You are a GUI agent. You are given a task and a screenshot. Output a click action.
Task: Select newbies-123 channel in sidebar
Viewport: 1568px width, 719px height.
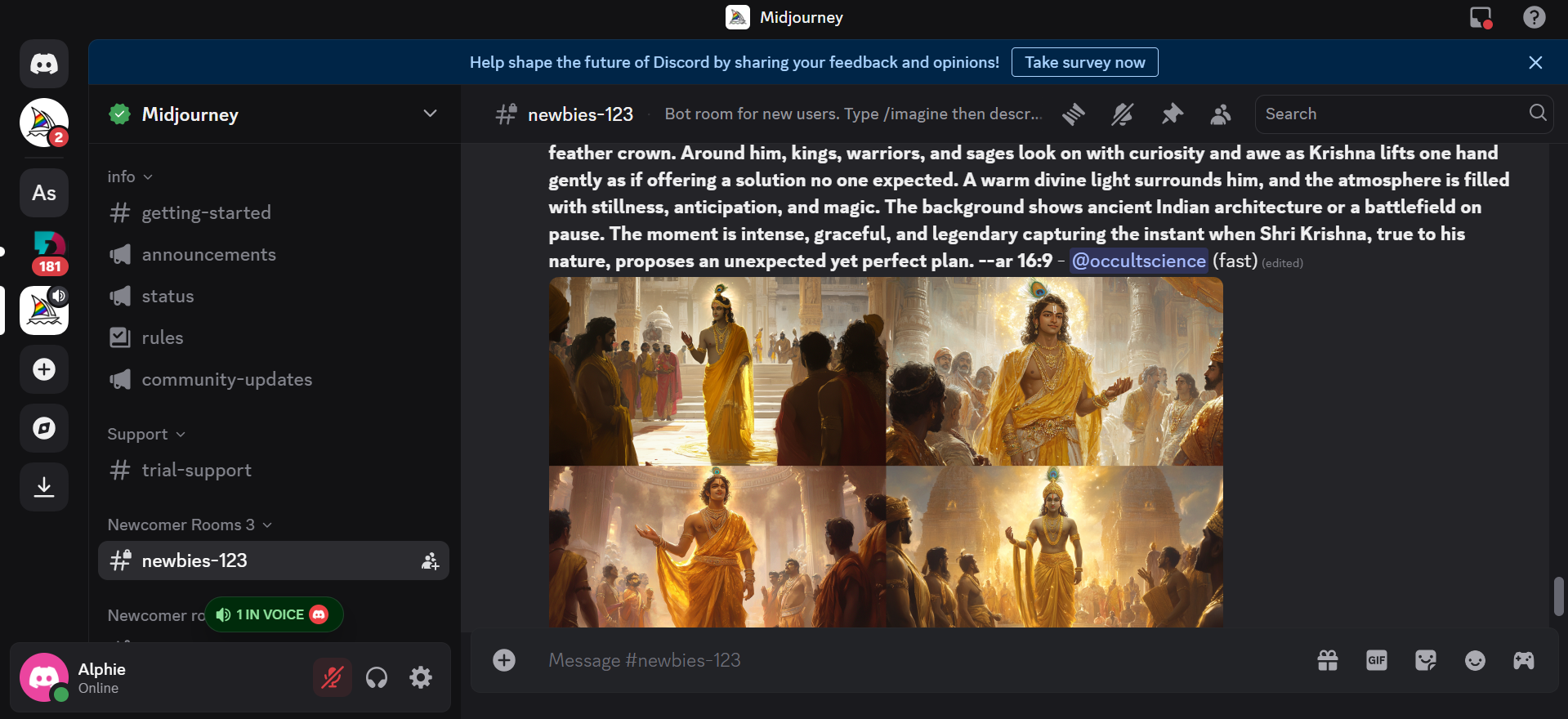[x=273, y=560]
